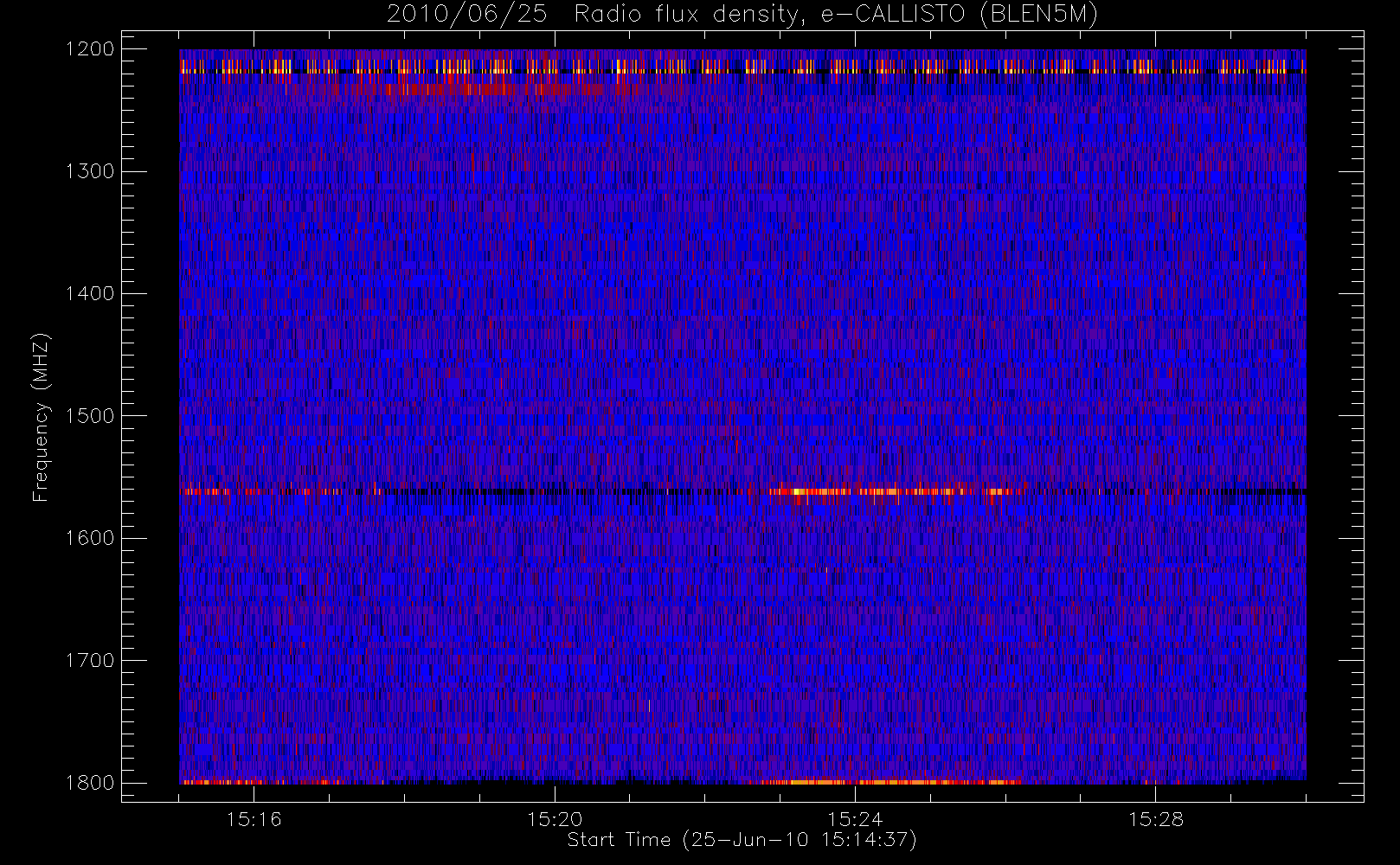This screenshot has height=865, width=1400.
Task: Click the 15:16 time axis label
Action: (254, 819)
